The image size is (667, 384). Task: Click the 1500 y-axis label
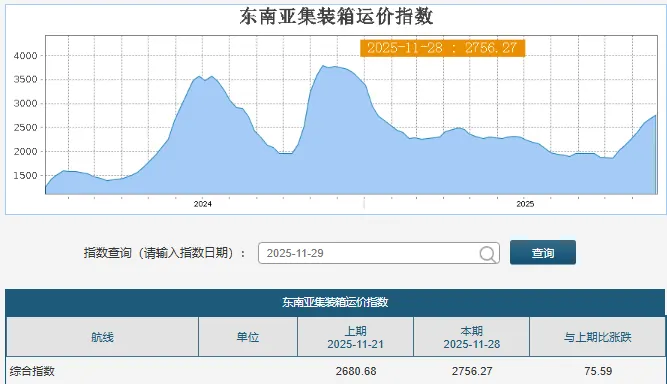point(26,176)
